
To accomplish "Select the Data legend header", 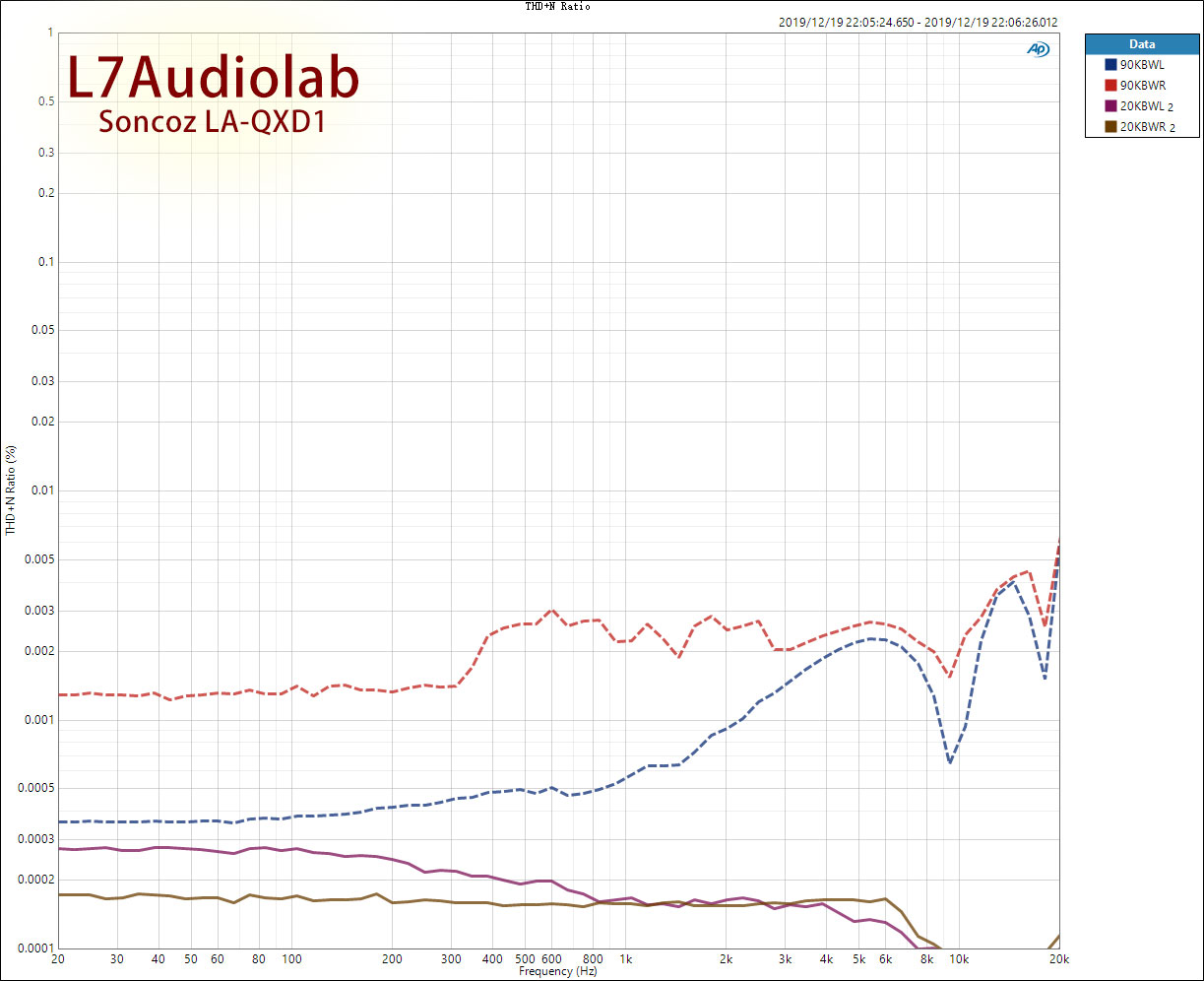I will (1142, 44).
